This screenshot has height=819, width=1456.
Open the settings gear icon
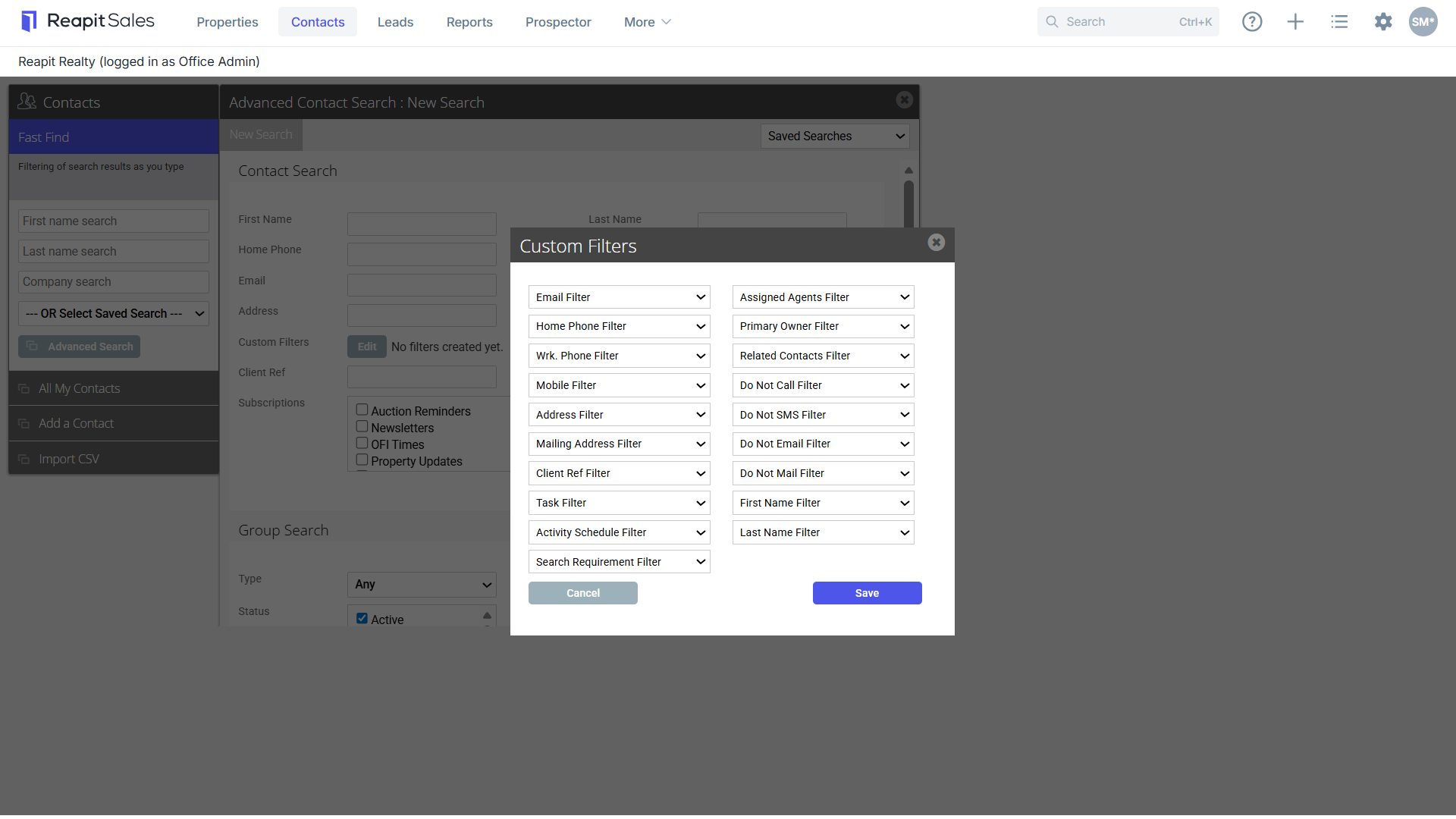[x=1383, y=22]
